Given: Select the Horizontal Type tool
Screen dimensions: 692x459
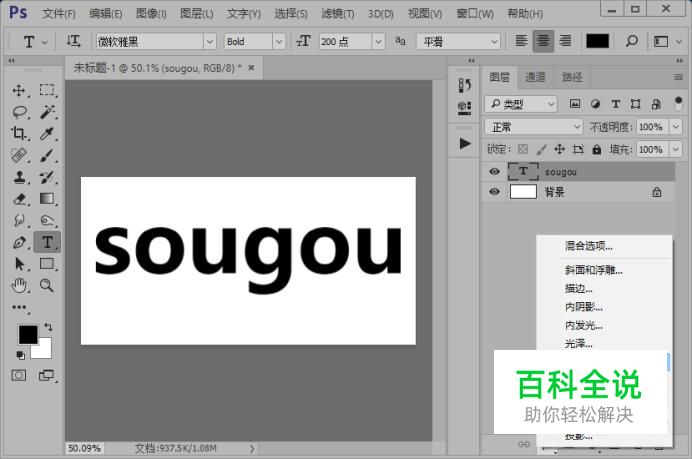Looking at the screenshot, I should 47,242.
